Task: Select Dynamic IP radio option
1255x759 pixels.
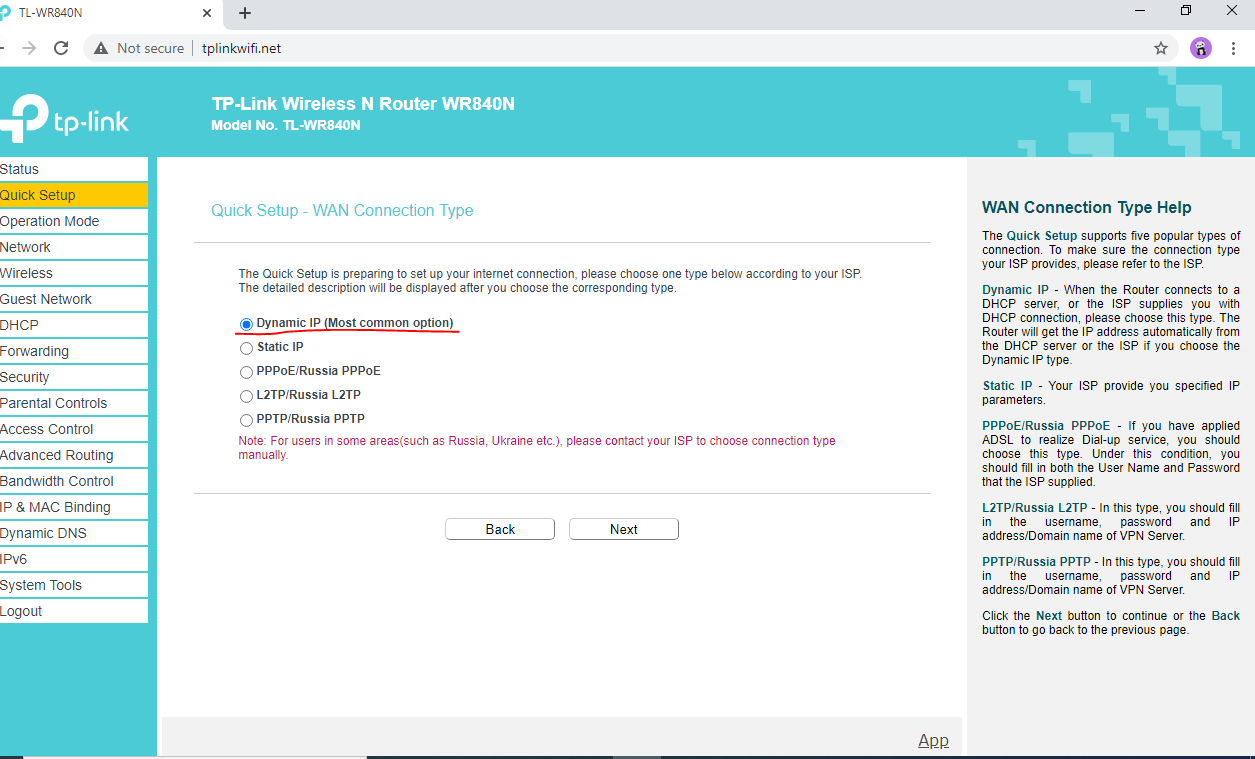Action: (246, 324)
